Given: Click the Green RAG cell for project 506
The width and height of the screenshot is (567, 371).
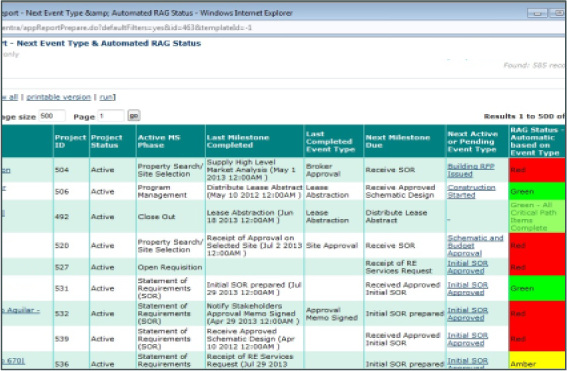Looking at the screenshot, I should [537, 191].
